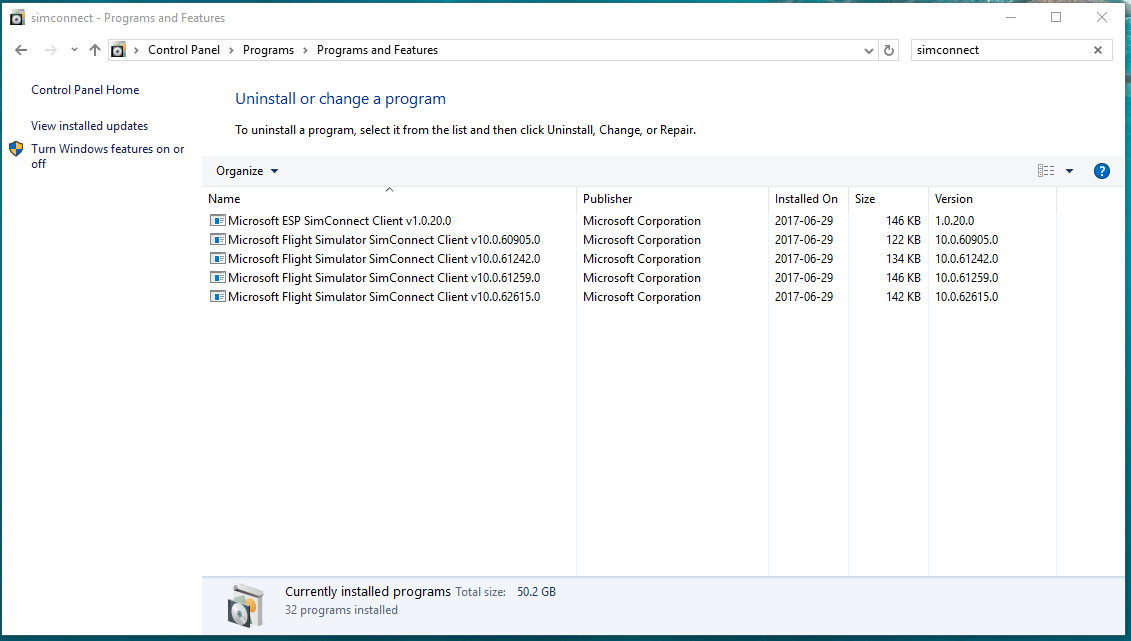1131x641 pixels.
Task: Open the Help question mark button
Action: click(1101, 171)
